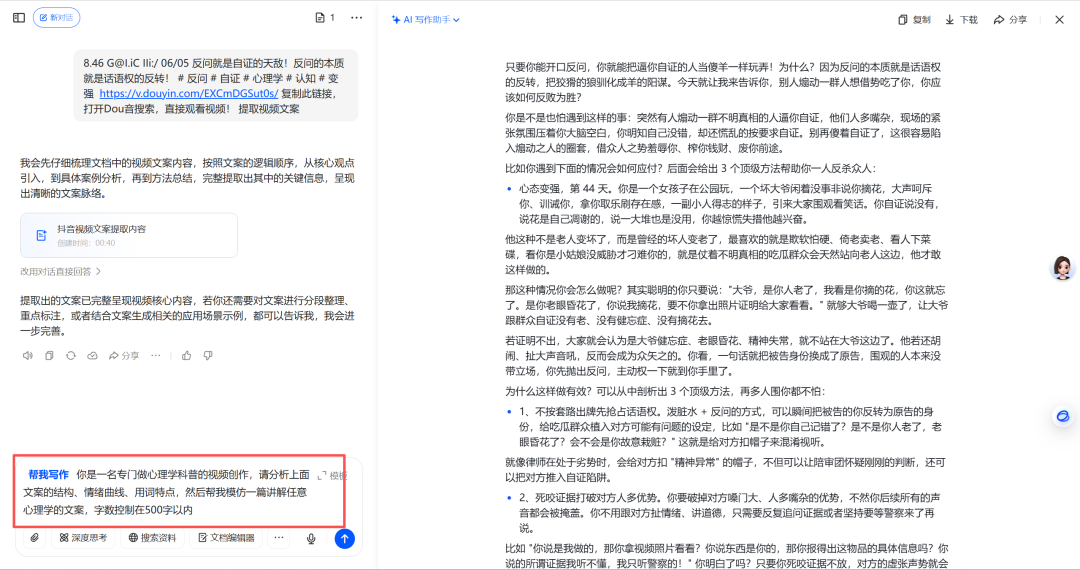Expand 改用对话直接回答 option
Image resolution: width=1080 pixels, height=570 pixels.
coord(61,271)
